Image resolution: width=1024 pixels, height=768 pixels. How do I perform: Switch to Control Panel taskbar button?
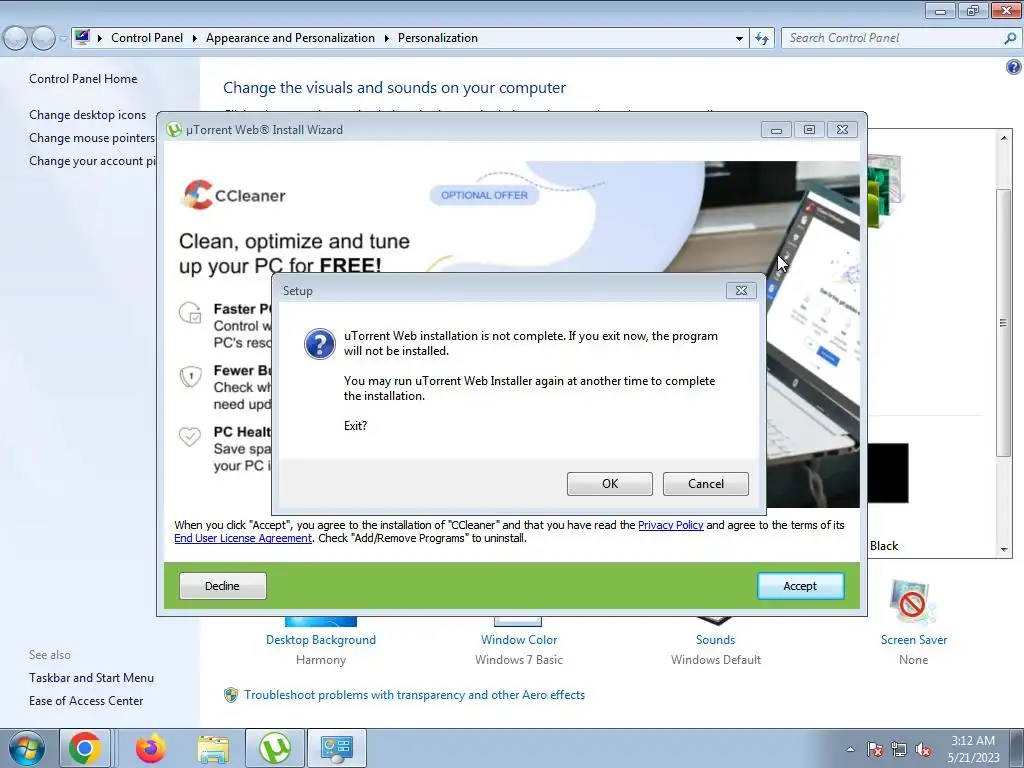click(x=337, y=748)
